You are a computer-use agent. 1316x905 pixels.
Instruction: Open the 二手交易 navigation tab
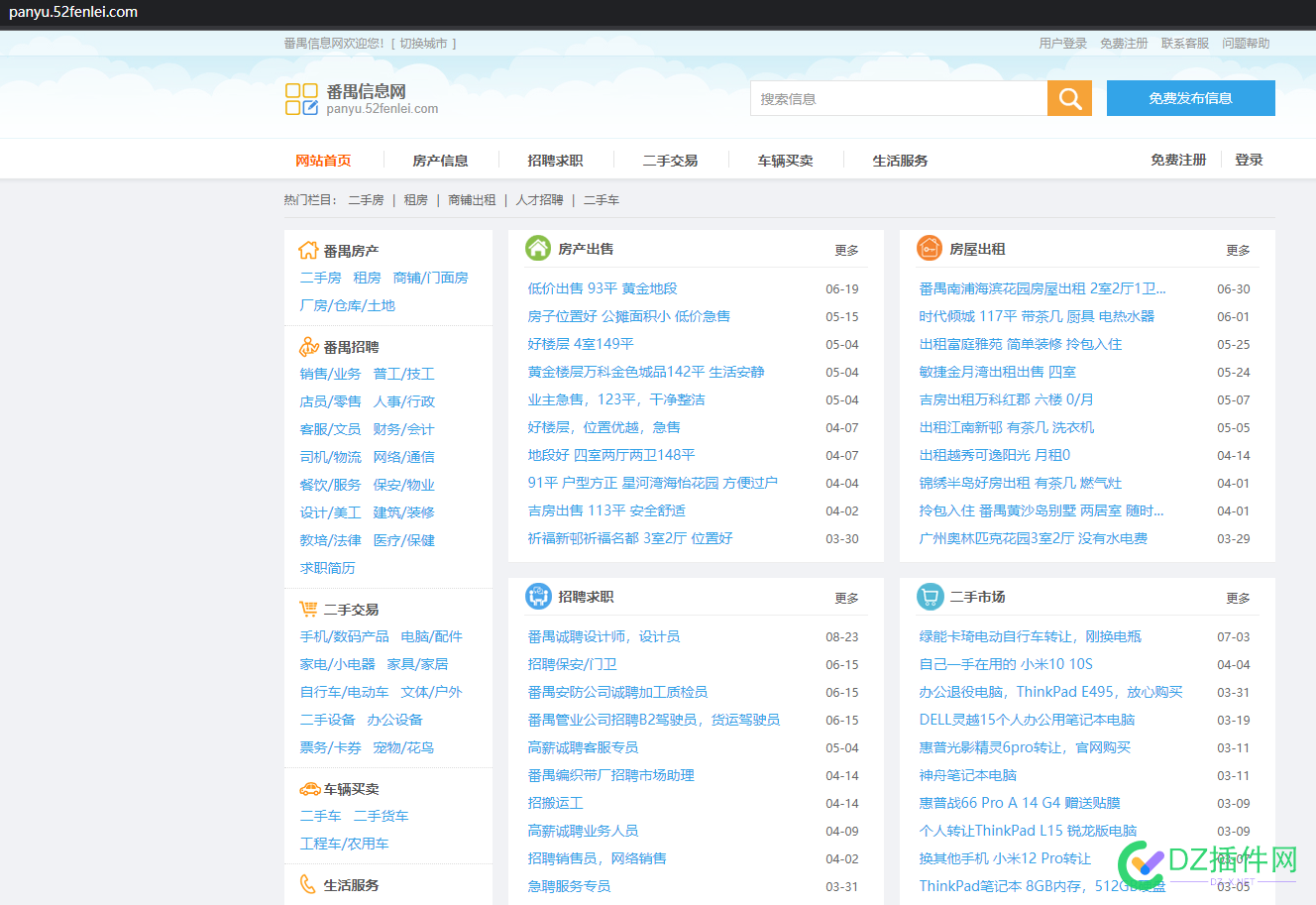coord(670,160)
